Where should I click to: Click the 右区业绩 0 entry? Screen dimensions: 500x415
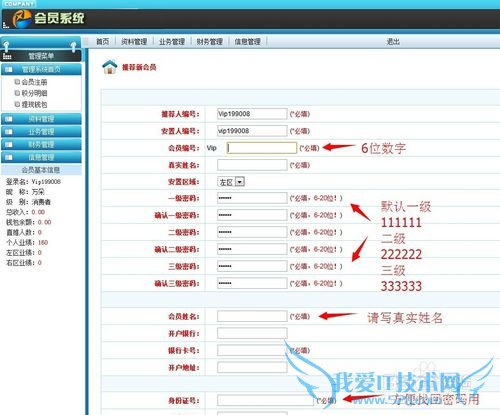[24, 263]
